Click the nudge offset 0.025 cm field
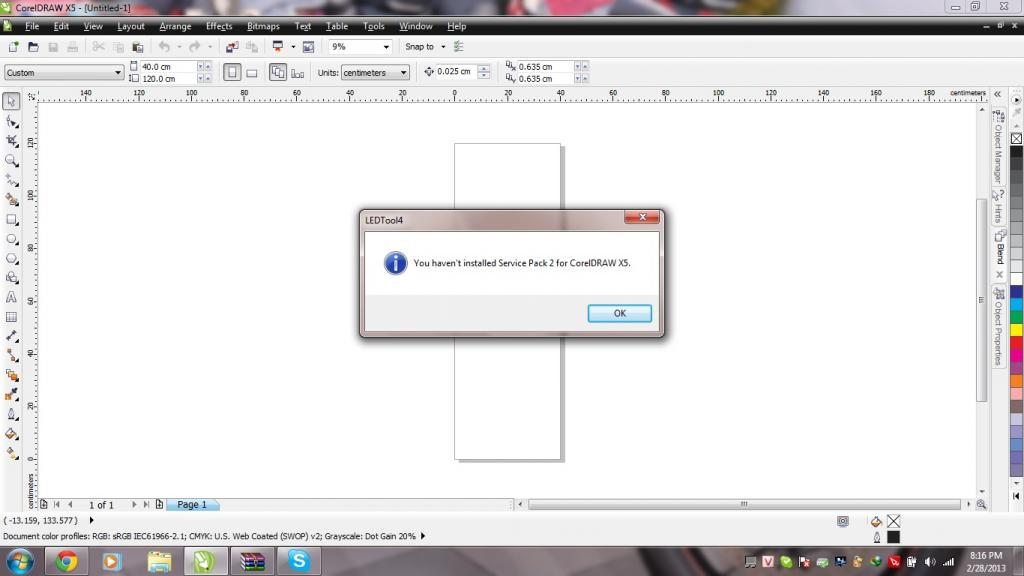The image size is (1024, 576). point(456,72)
